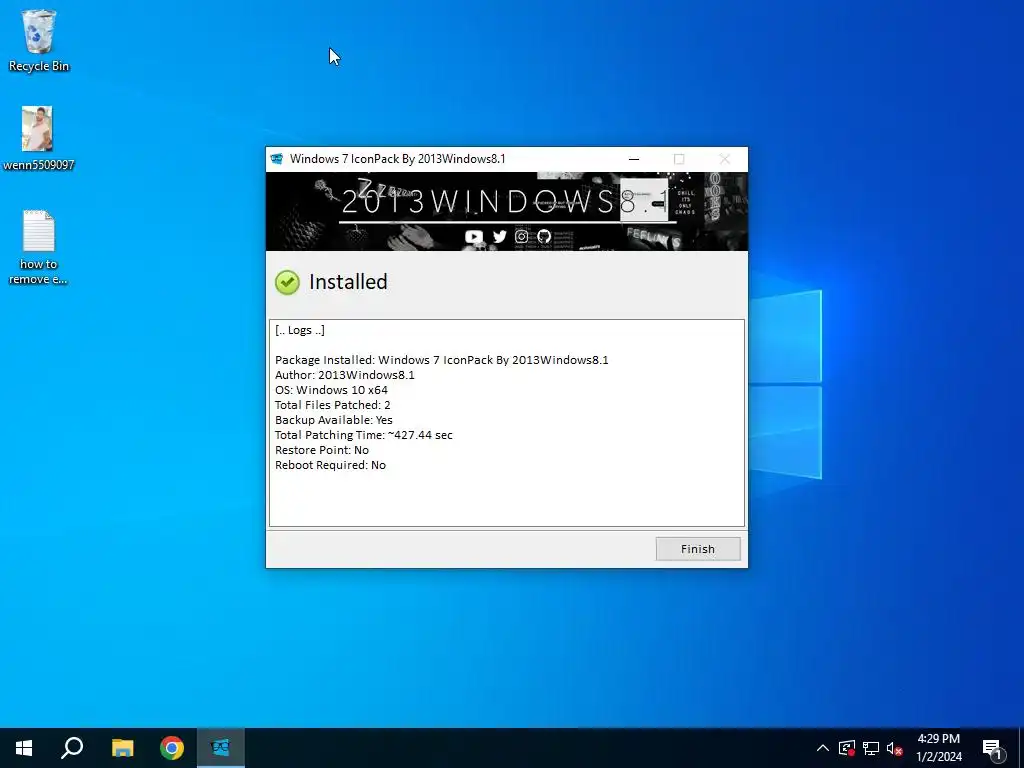The height and width of the screenshot is (768, 1024).
Task: Open the YouTube icon in the banner
Action: pos(473,236)
